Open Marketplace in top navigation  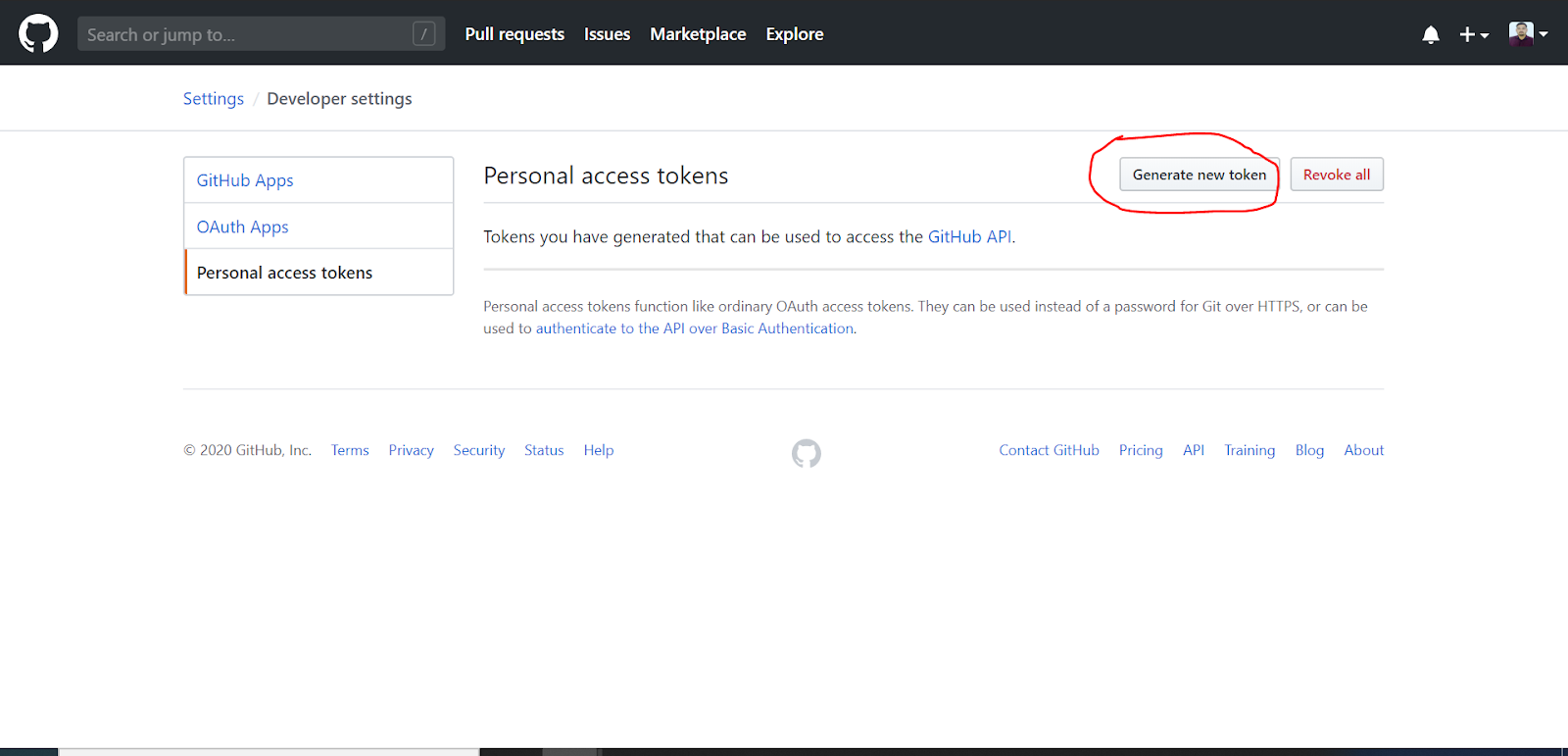pyautogui.click(x=698, y=34)
